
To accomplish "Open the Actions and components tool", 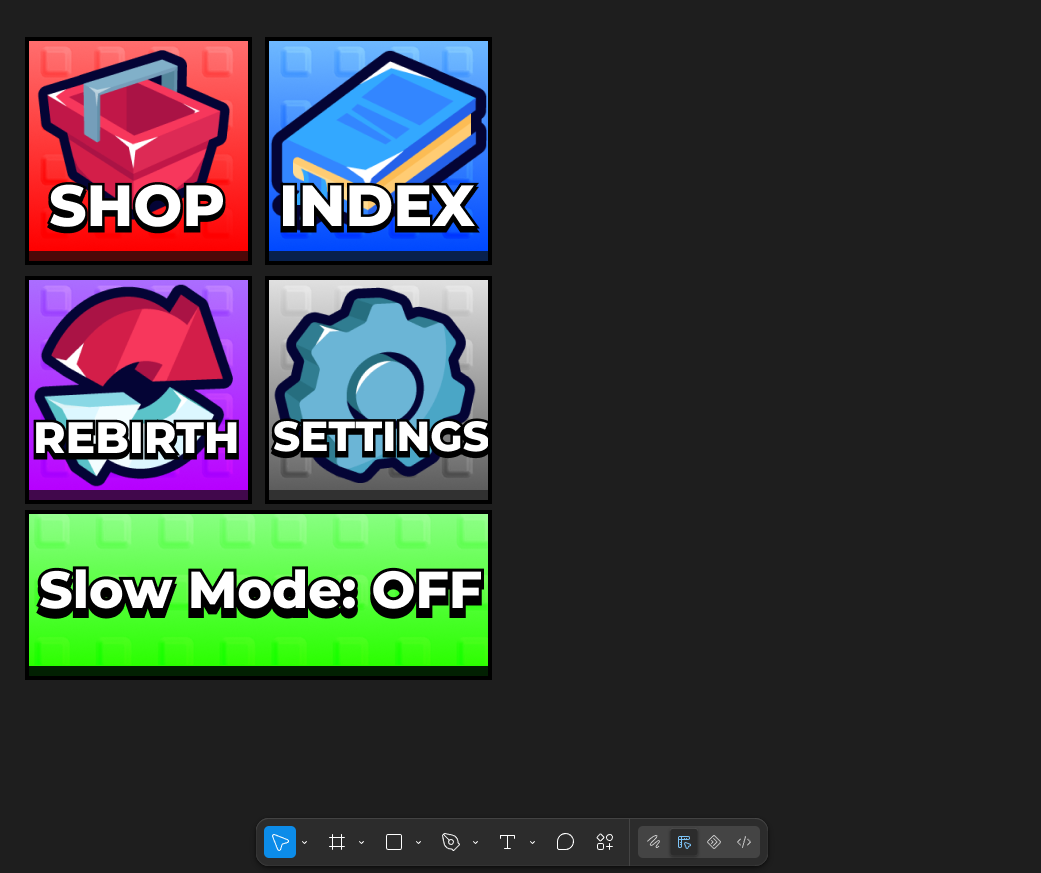I will pos(605,842).
